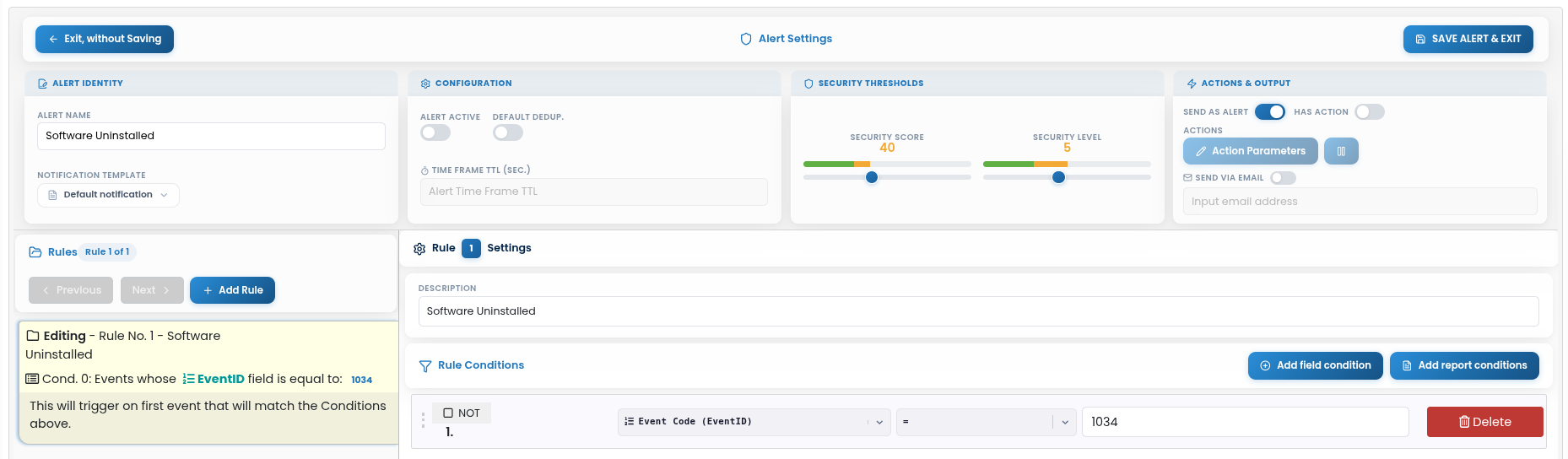The image size is (1568, 459).
Task: Click the folder icon next to Rules
Action: [x=35, y=252]
